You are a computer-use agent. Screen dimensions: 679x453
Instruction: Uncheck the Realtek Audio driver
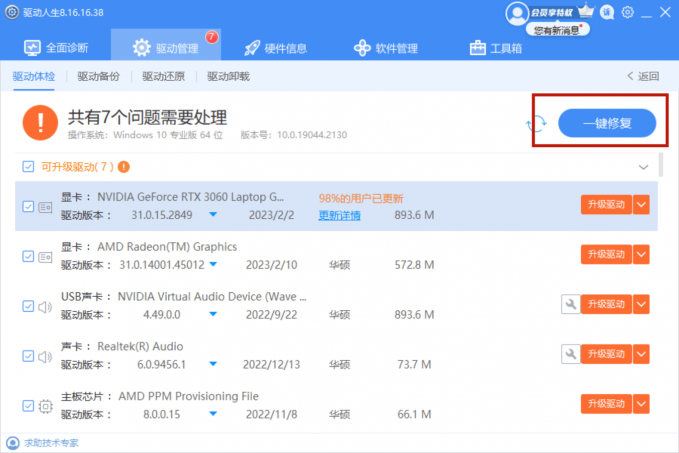point(28,356)
